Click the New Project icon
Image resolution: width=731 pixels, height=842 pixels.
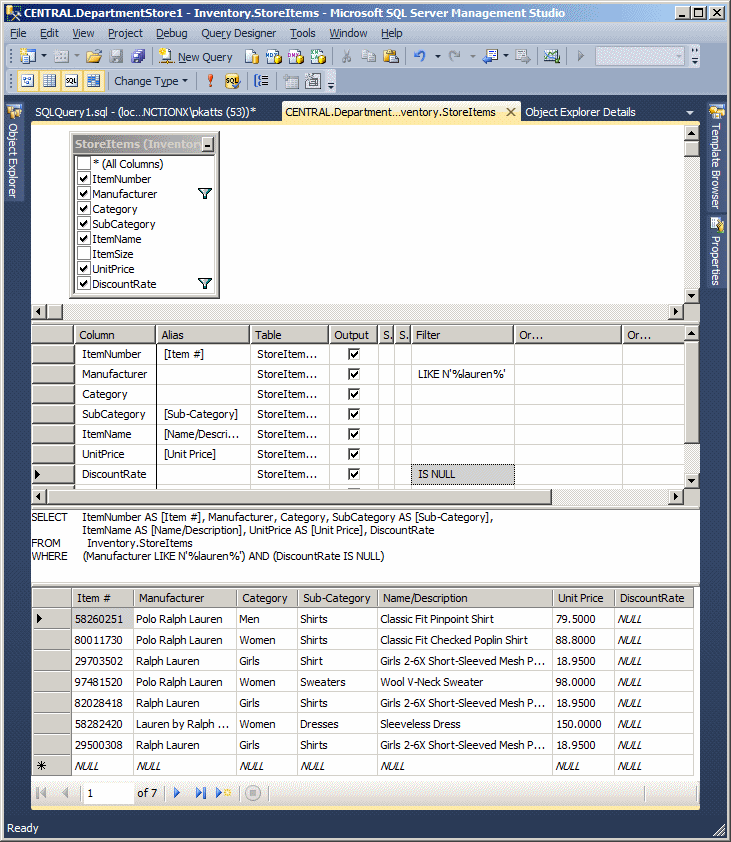click(27, 56)
